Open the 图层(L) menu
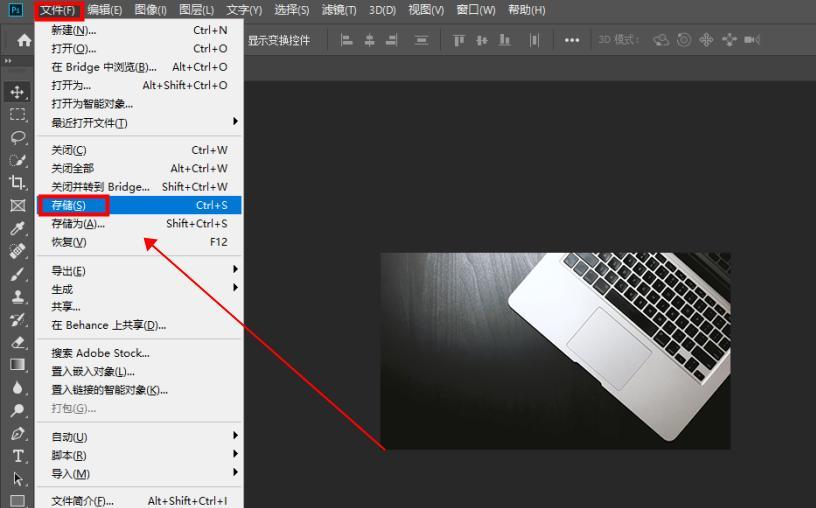Image resolution: width=816 pixels, height=508 pixels. click(196, 10)
